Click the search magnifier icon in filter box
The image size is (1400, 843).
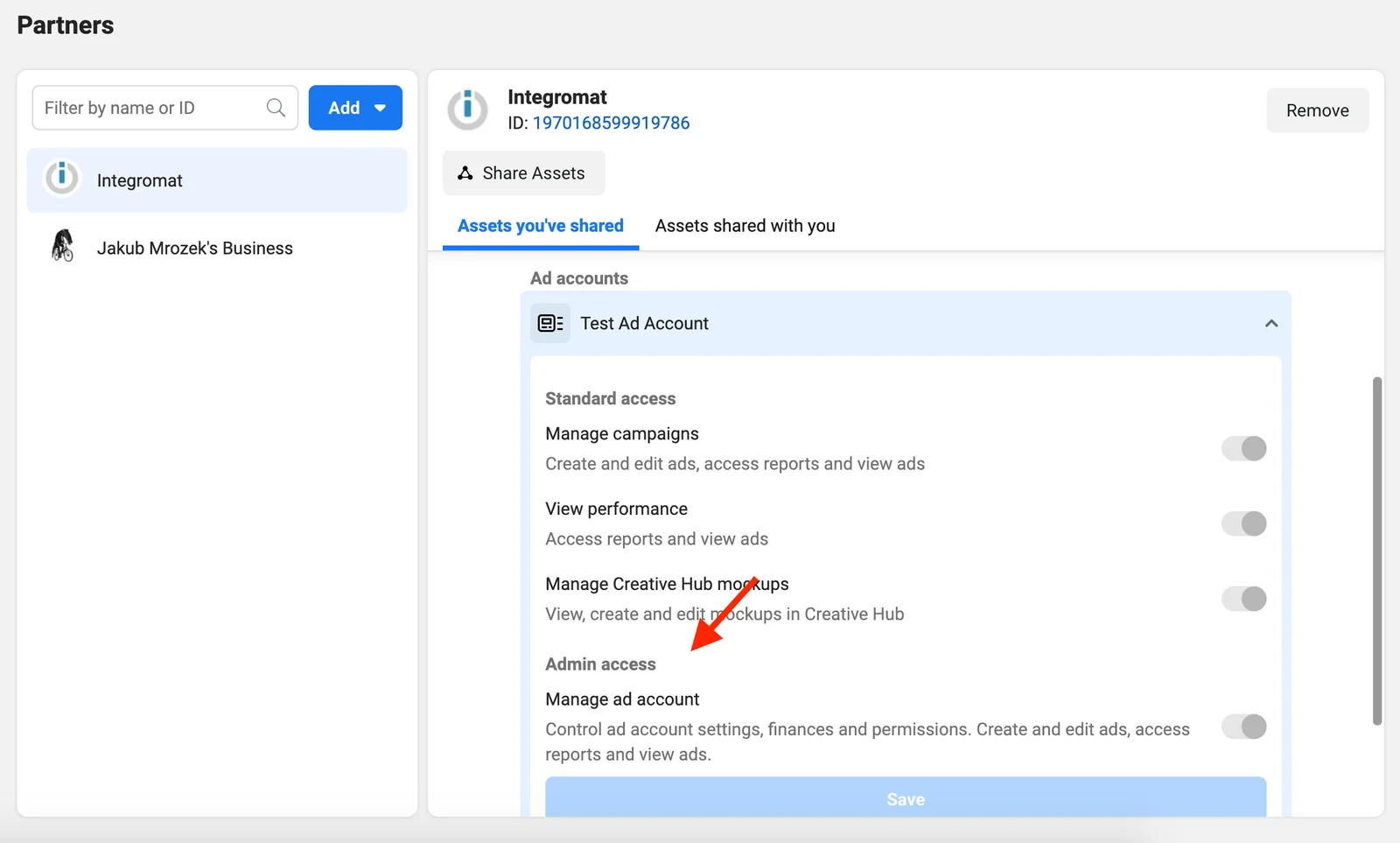click(276, 108)
